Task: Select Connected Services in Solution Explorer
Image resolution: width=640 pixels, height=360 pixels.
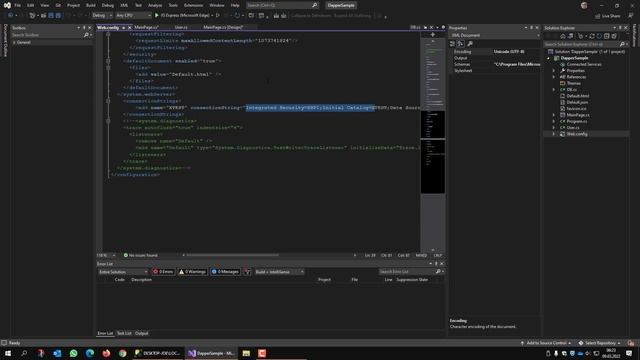Action: point(584,64)
